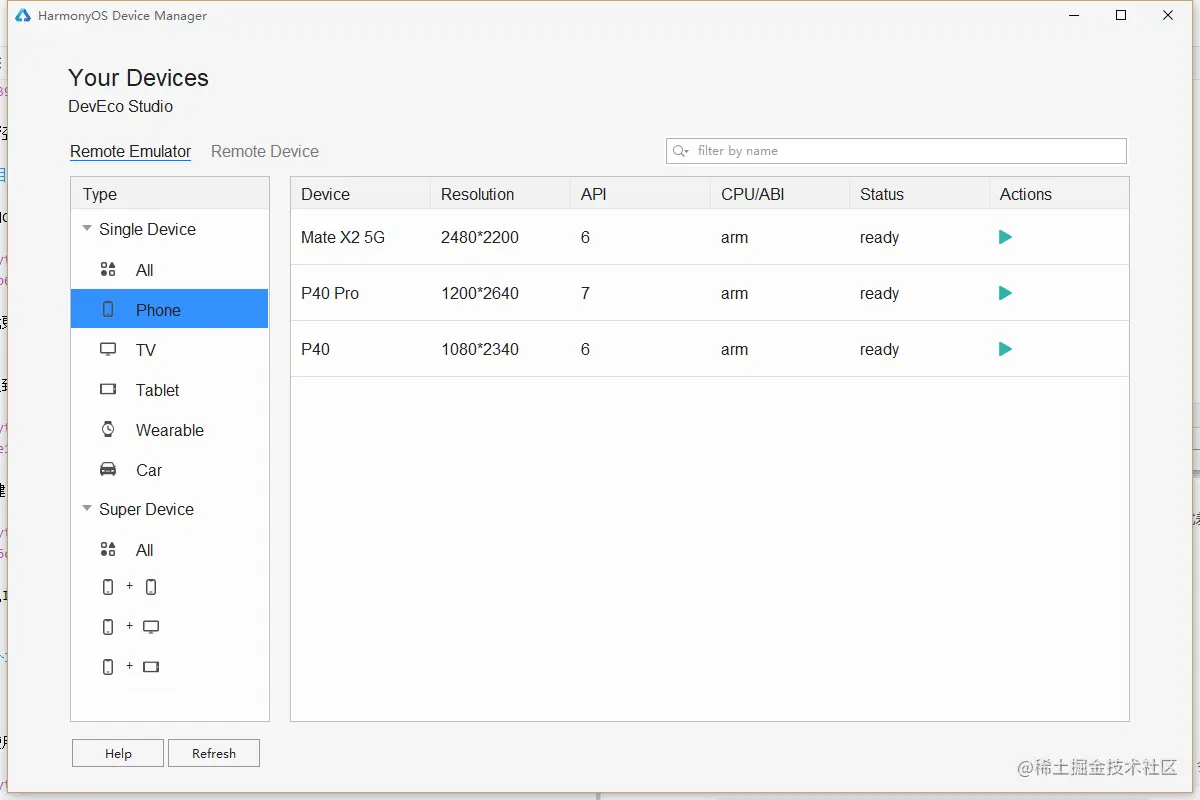Show All under Single Device
Screen dimensions: 1200x800
(144, 270)
